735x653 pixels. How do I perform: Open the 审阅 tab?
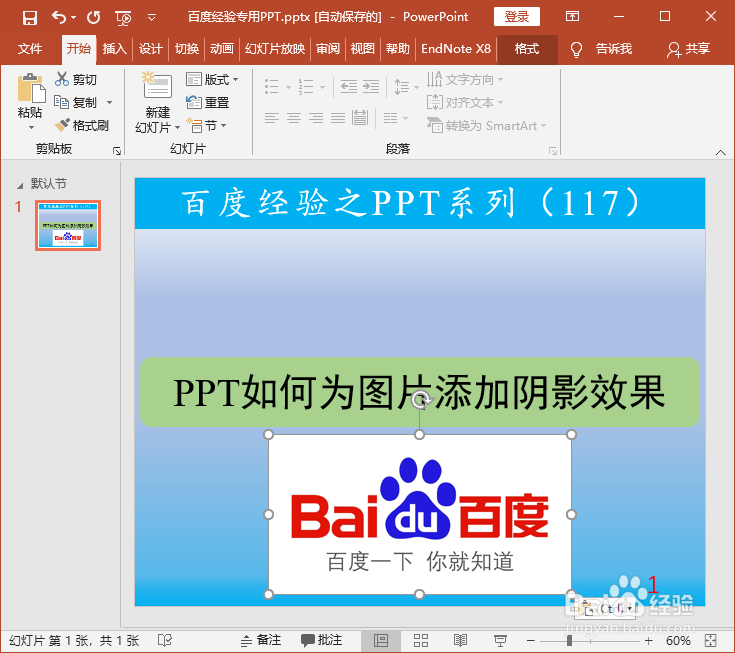(x=327, y=49)
